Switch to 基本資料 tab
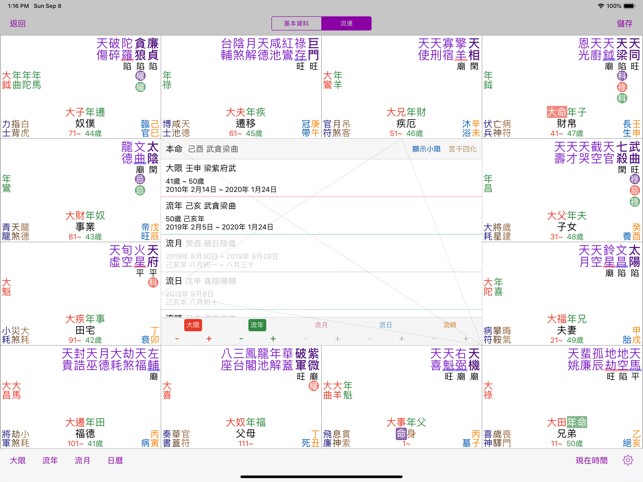Viewport: 643px width, 482px height. coord(296,23)
